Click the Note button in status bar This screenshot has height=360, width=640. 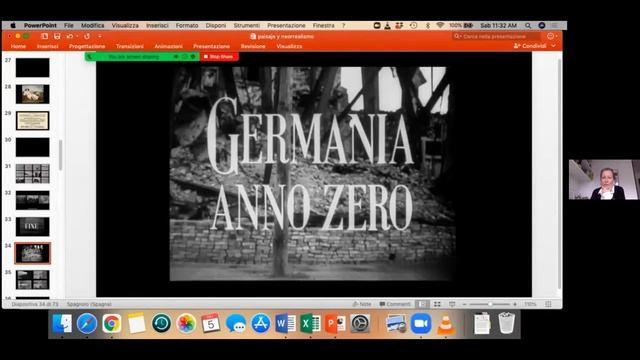pos(362,304)
